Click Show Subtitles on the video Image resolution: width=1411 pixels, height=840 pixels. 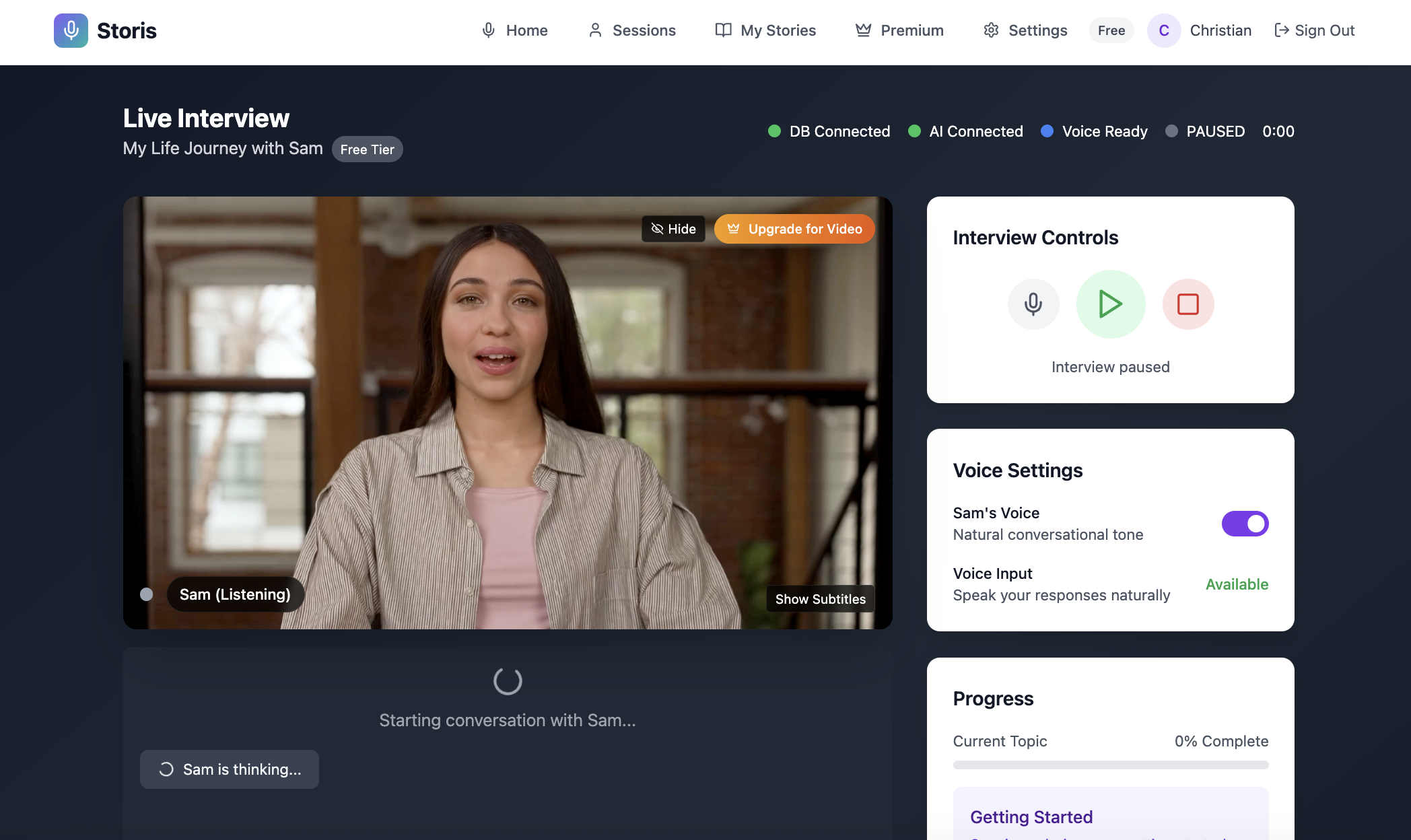click(x=820, y=599)
